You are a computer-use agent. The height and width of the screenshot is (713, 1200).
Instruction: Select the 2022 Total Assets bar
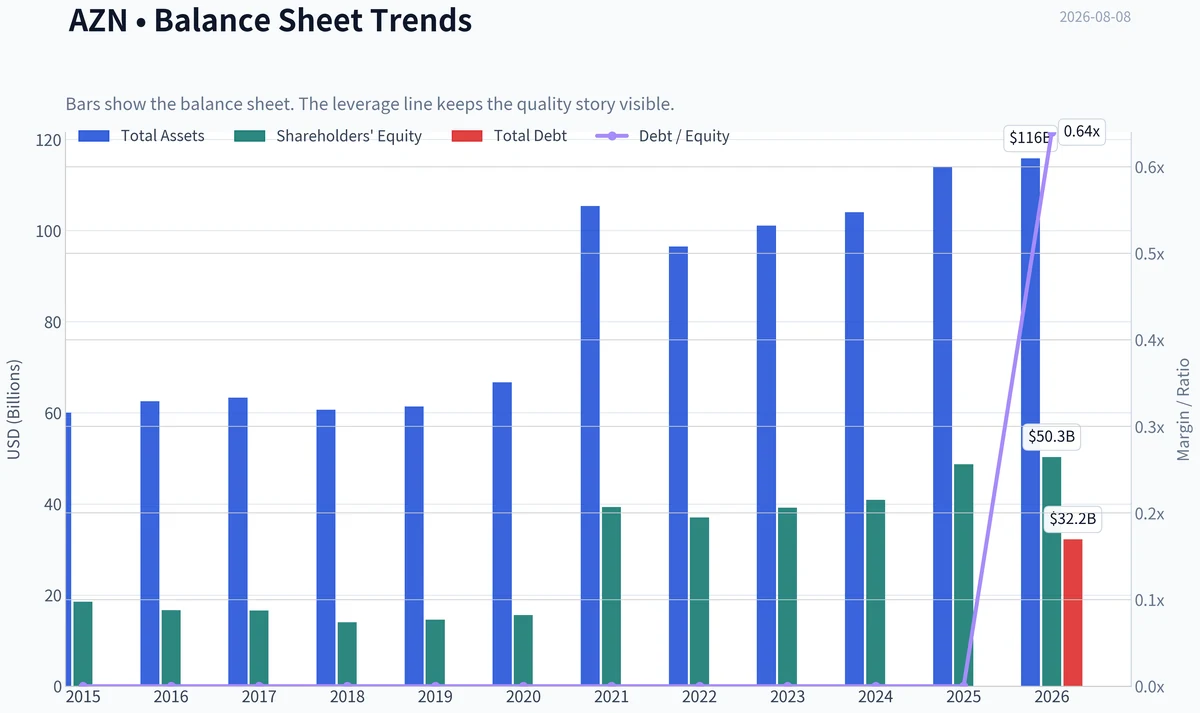coord(678,466)
